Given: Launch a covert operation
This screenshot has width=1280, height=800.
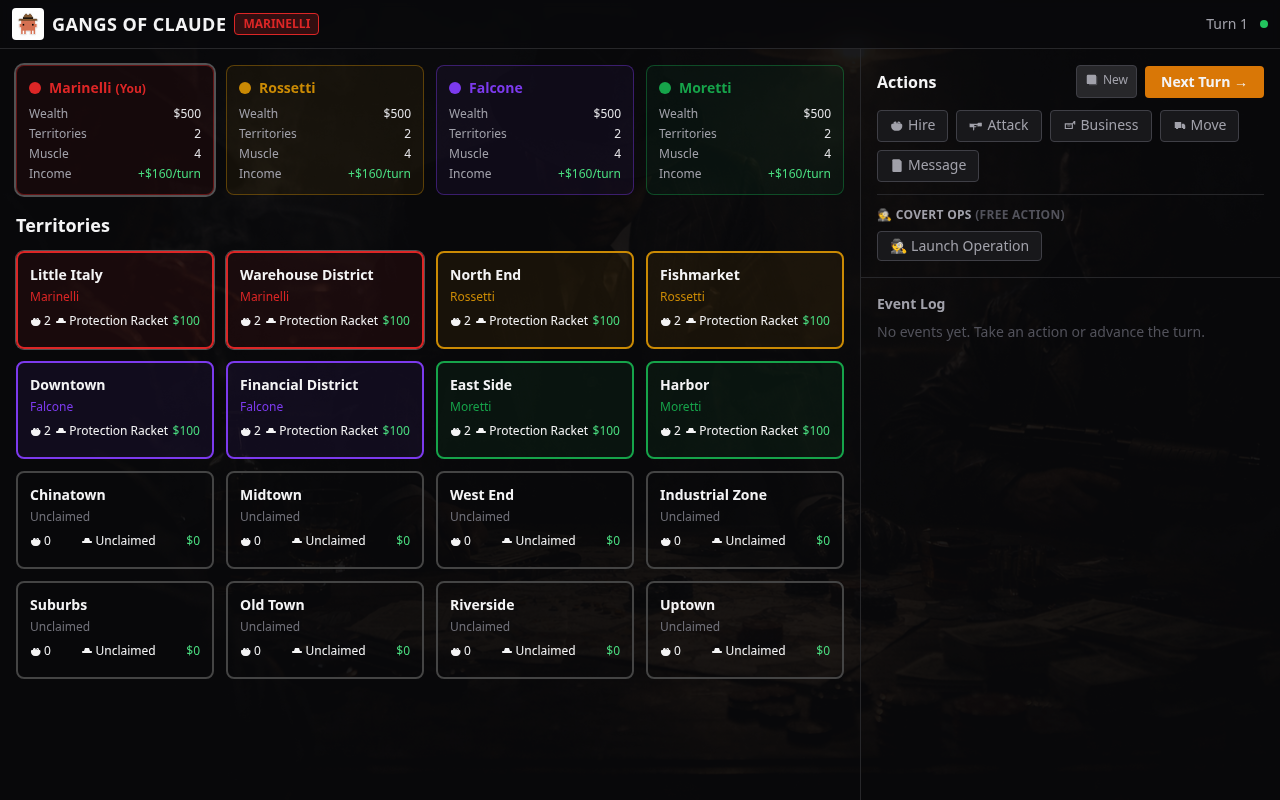Looking at the screenshot, I should click(959, 246).
